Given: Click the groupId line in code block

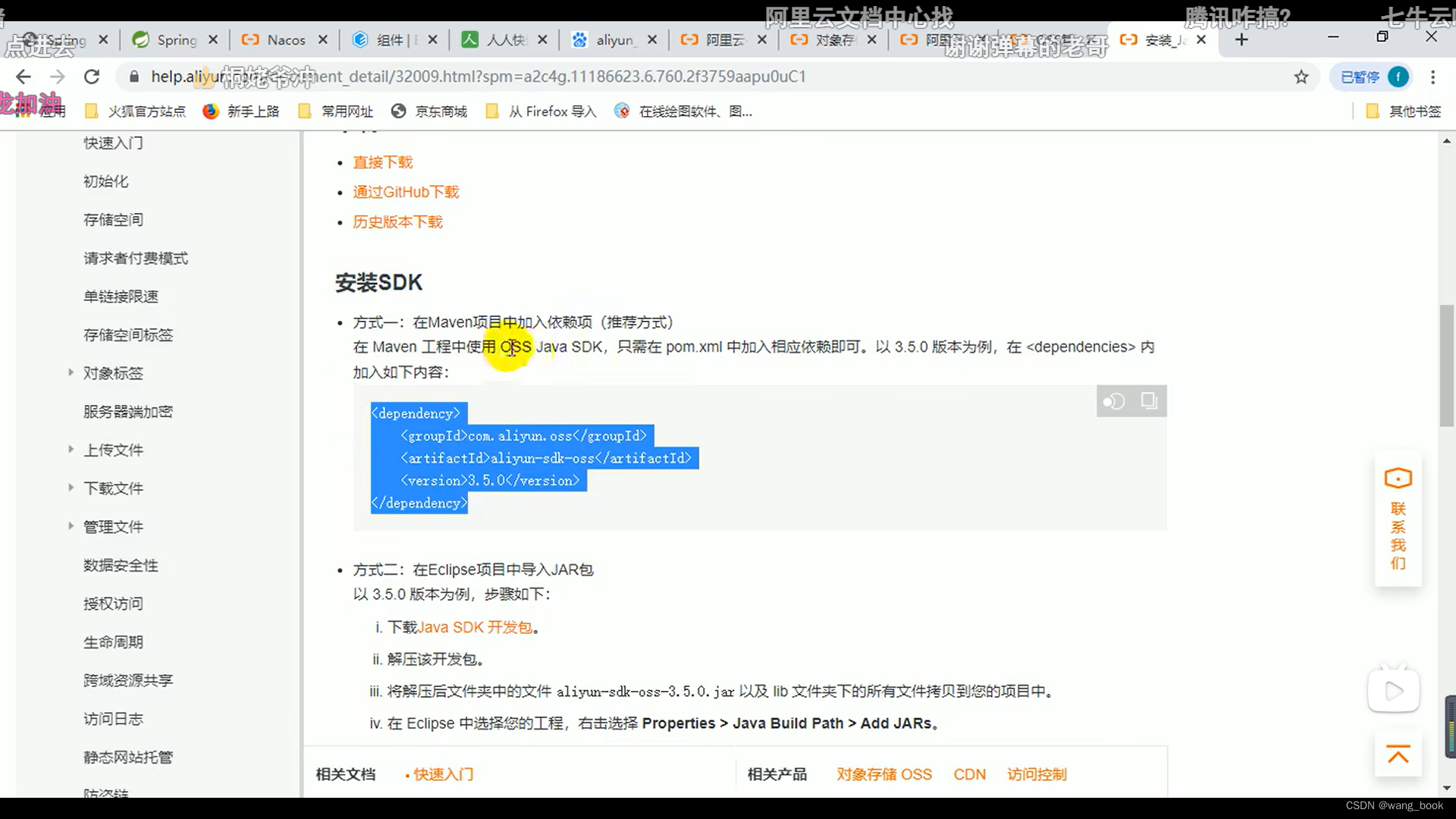Looking at the screenshot, I should point(523,436).
